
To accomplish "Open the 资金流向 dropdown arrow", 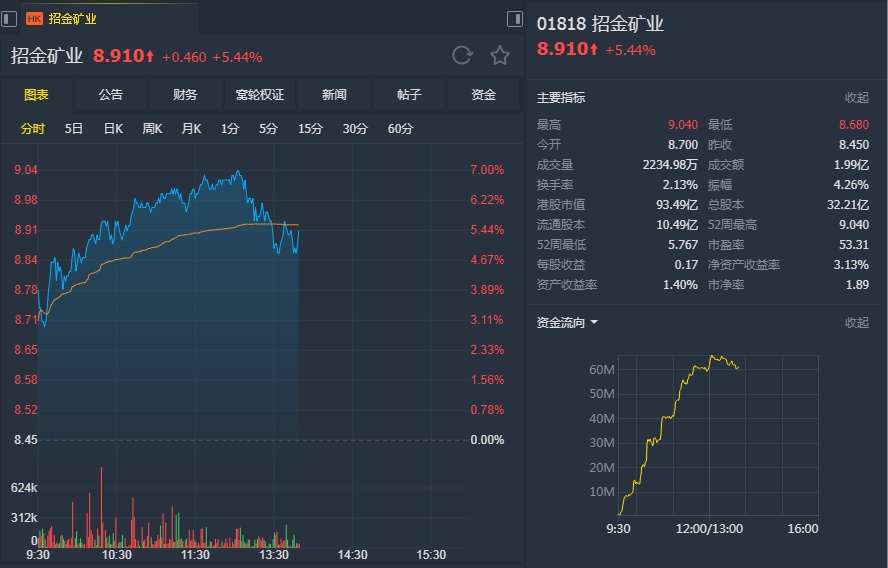I will click(x=594, y=322).
